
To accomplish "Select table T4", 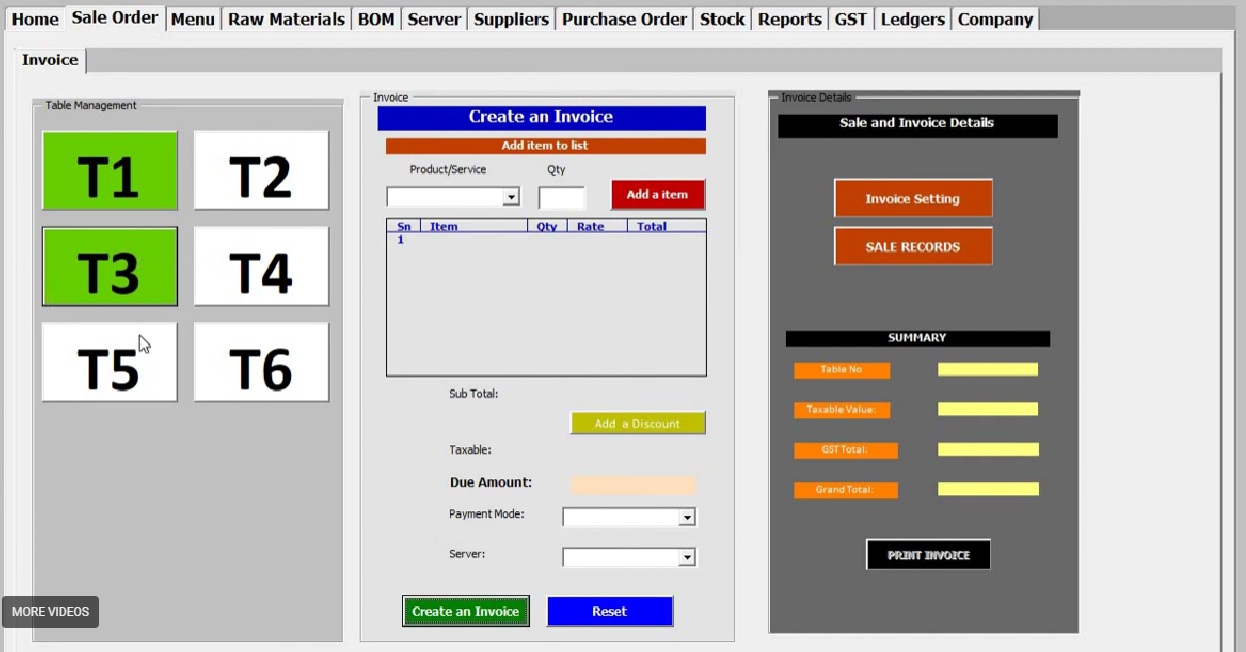I will click(x=261, y=266).
